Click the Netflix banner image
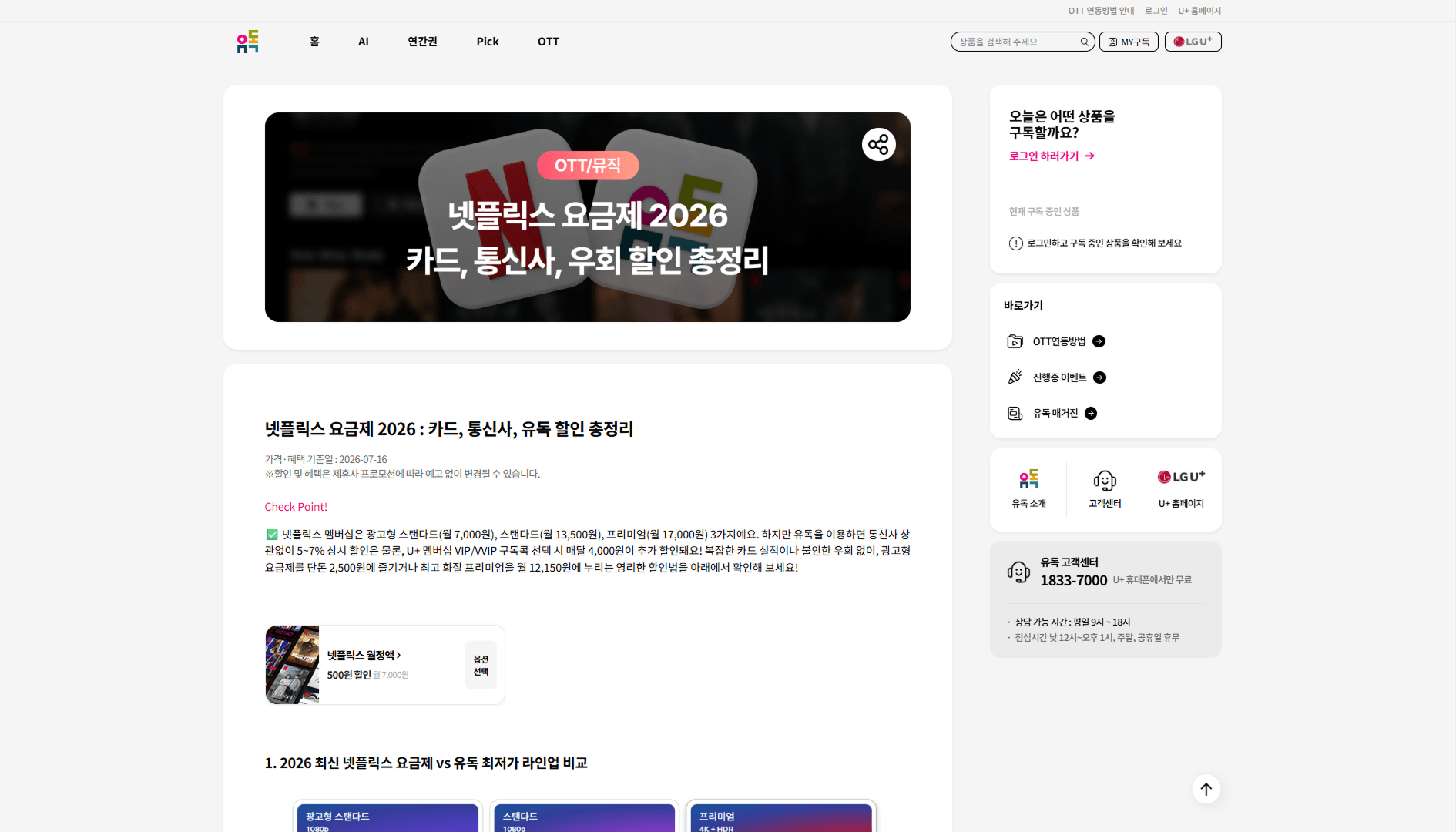The height and width of the screenshot is (832, 1456). pyautogui.click(x=588, y=217)
